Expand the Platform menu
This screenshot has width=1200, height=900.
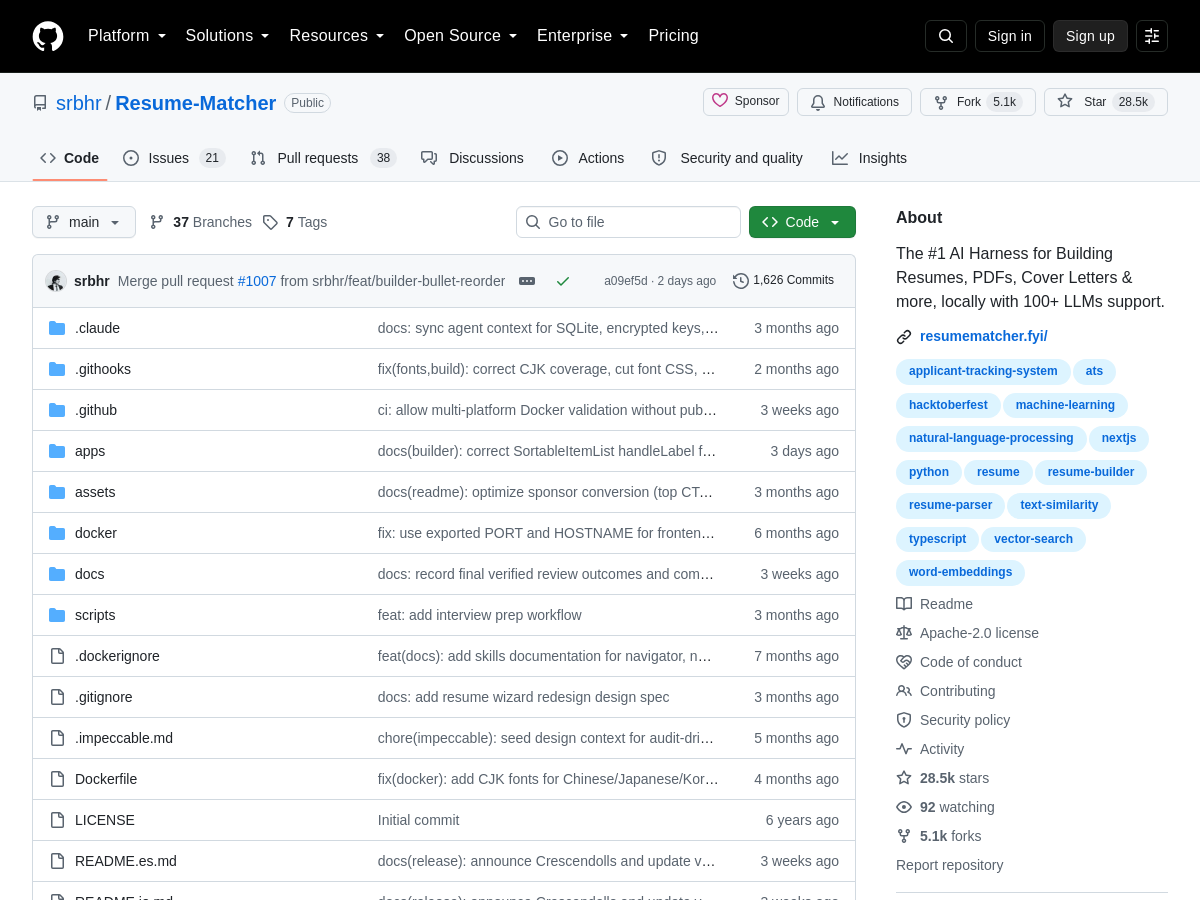pyautogui.click(x=127, y=36)
